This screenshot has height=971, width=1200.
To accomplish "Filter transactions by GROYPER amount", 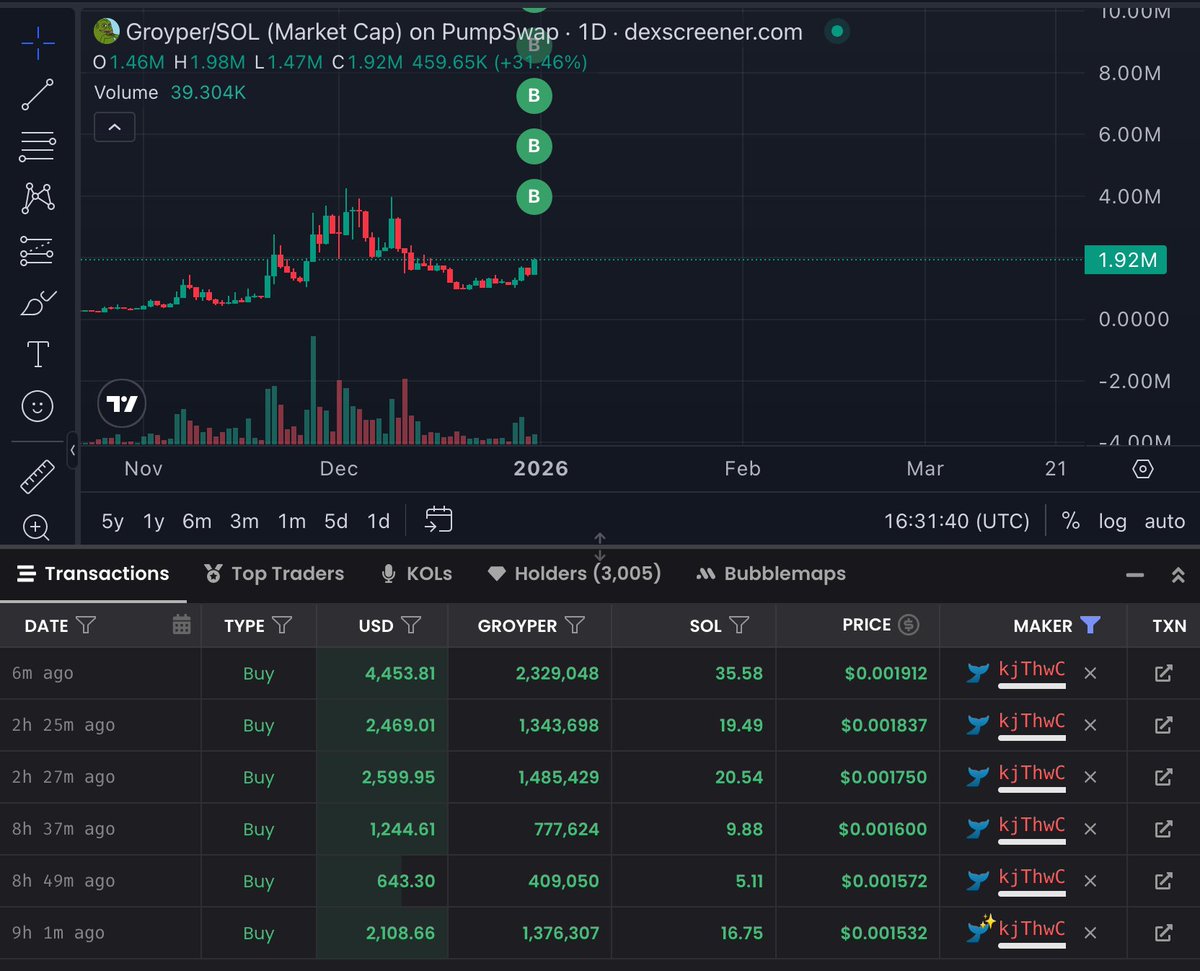I will [574, 625].
